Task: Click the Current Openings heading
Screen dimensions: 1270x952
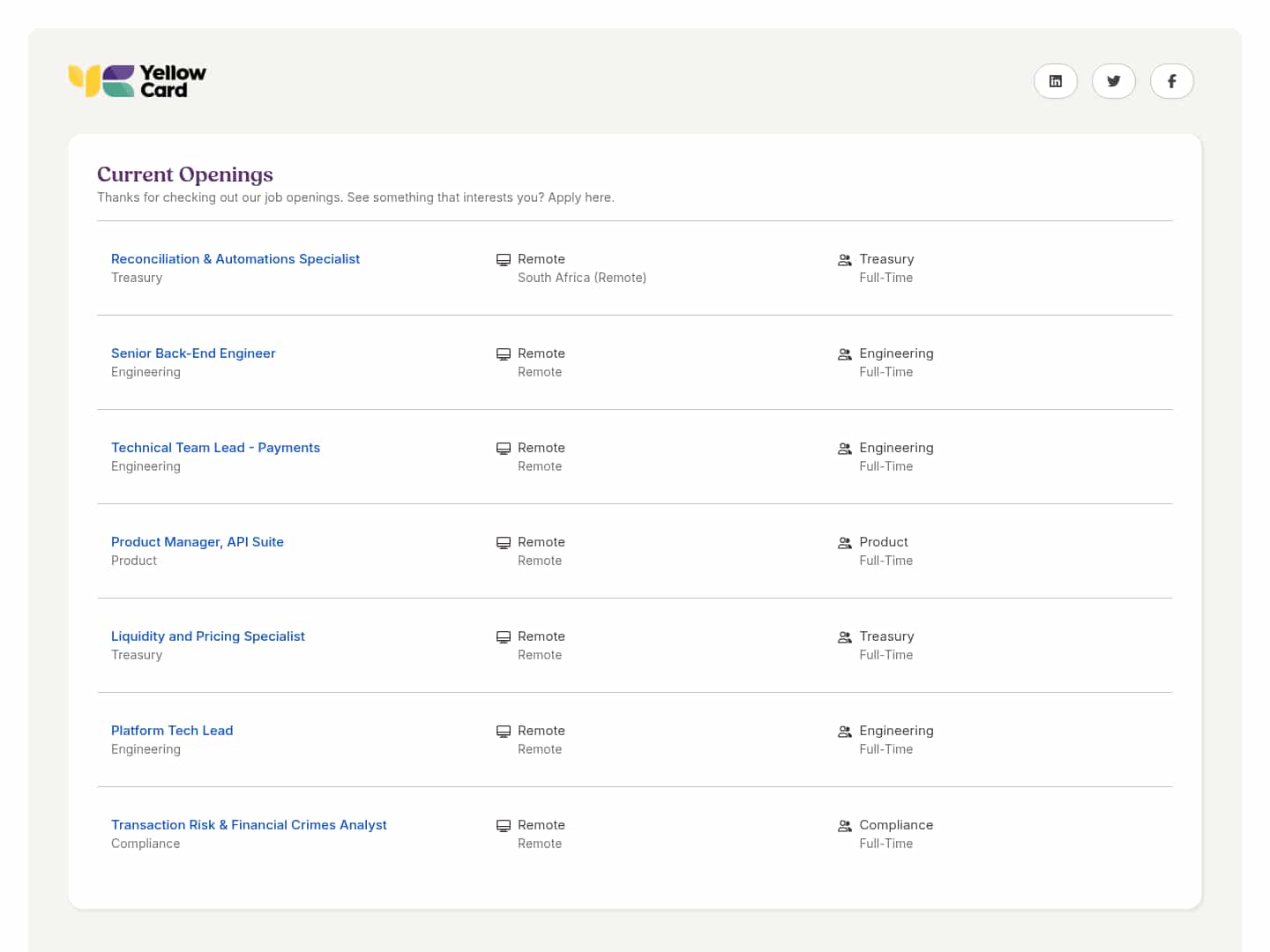Action: click(x=185, y=175)
